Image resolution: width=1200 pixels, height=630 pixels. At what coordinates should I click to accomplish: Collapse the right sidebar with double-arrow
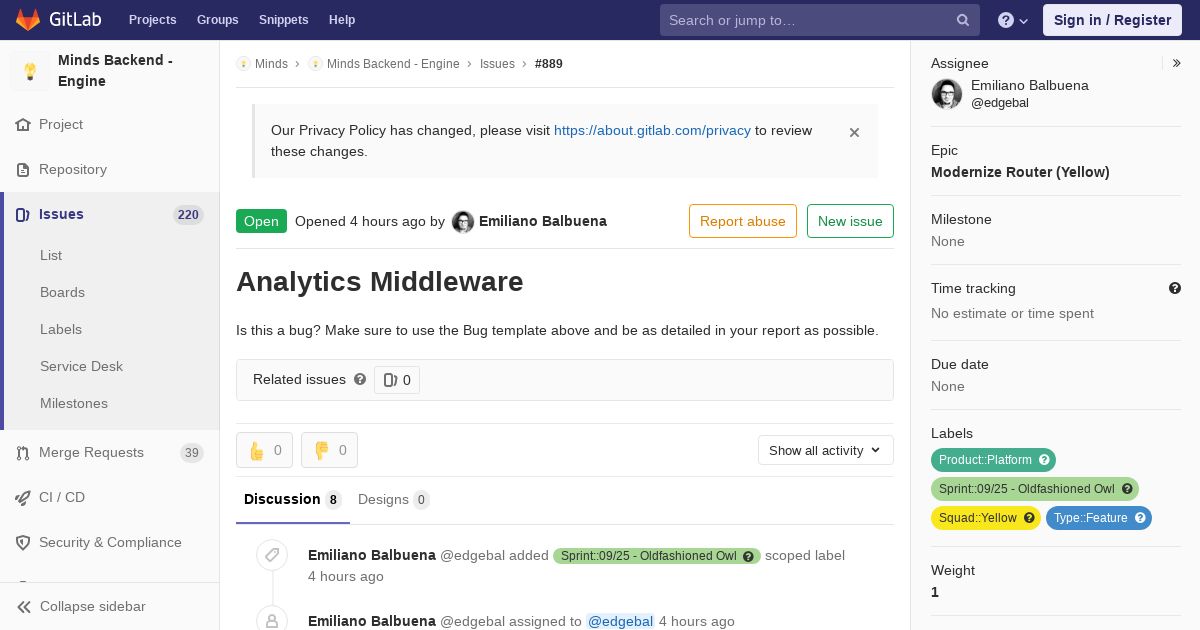tap(1177, 63)
